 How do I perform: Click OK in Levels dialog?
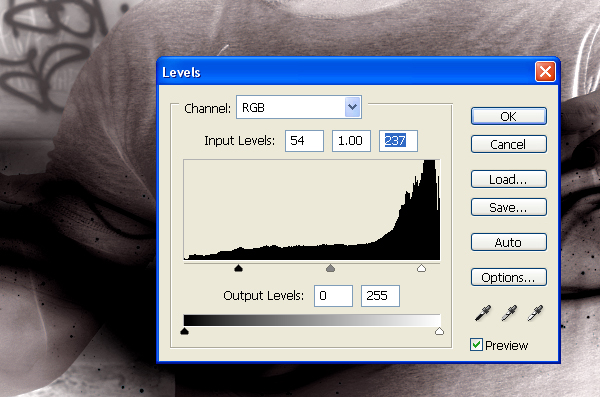[509, 116]
